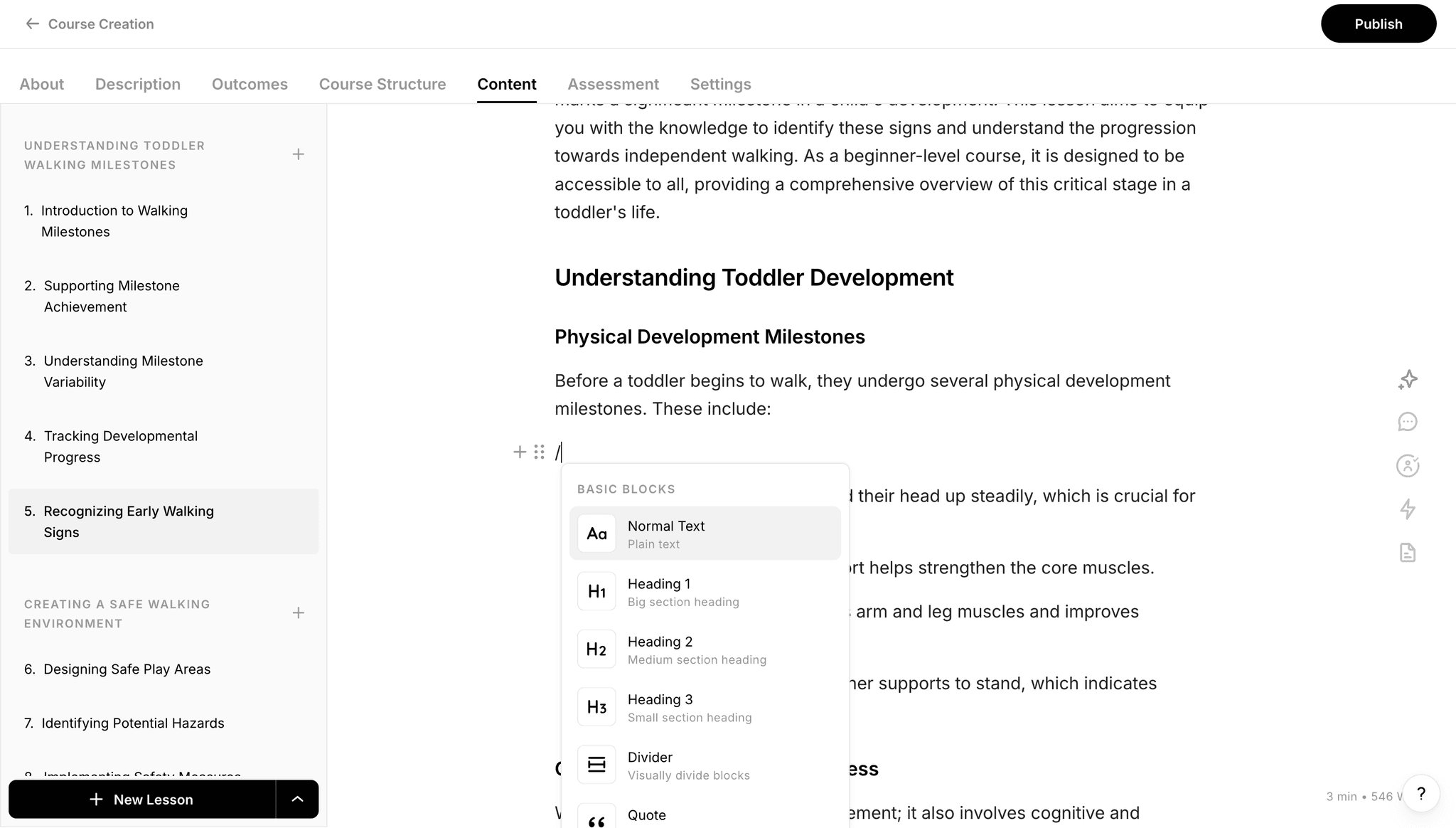Viewport: 1456px width, 828px height.
Task: Click the New Lesson button
Action: 142,799
